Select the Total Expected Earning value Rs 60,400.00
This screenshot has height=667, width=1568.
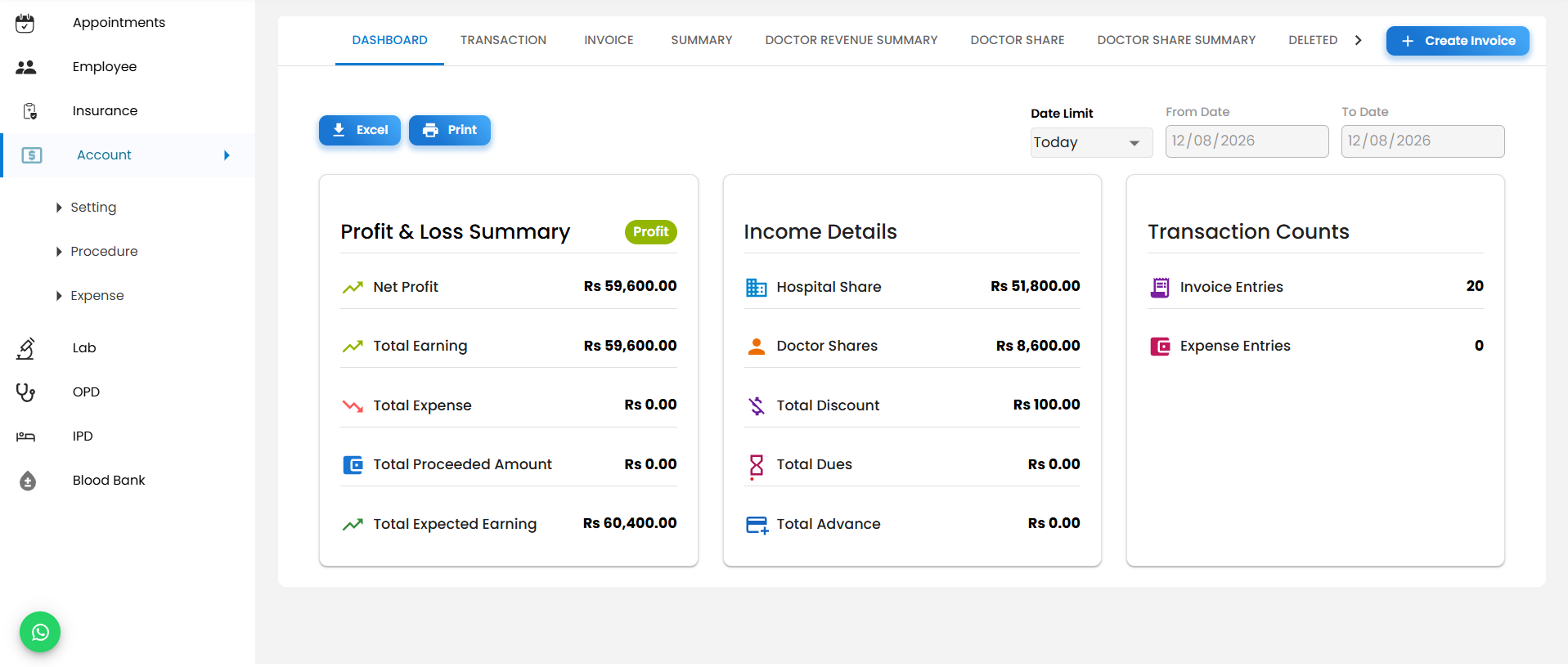click(630, 523)
